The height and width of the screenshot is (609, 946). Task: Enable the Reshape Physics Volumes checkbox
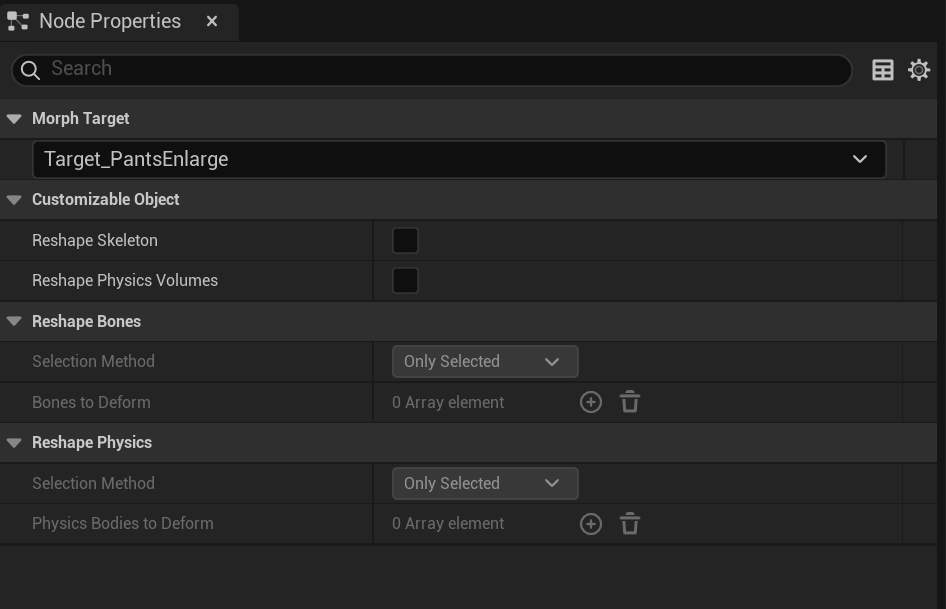click(x=405, y=281)
